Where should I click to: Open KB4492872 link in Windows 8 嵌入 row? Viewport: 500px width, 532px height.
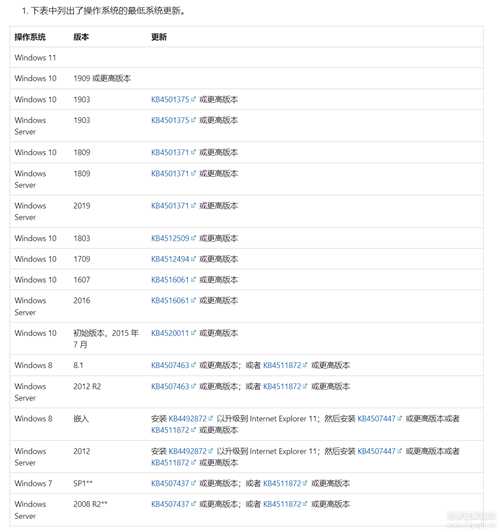[191, 419]
